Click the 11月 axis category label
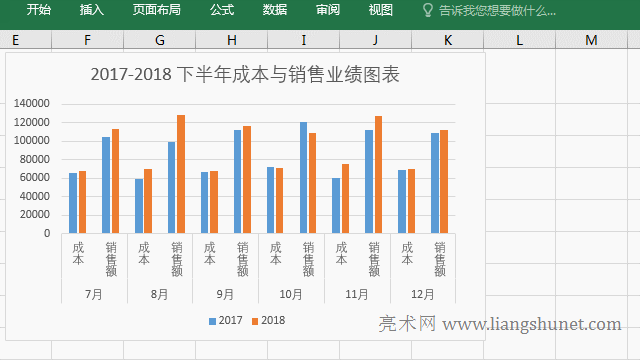 357,294
